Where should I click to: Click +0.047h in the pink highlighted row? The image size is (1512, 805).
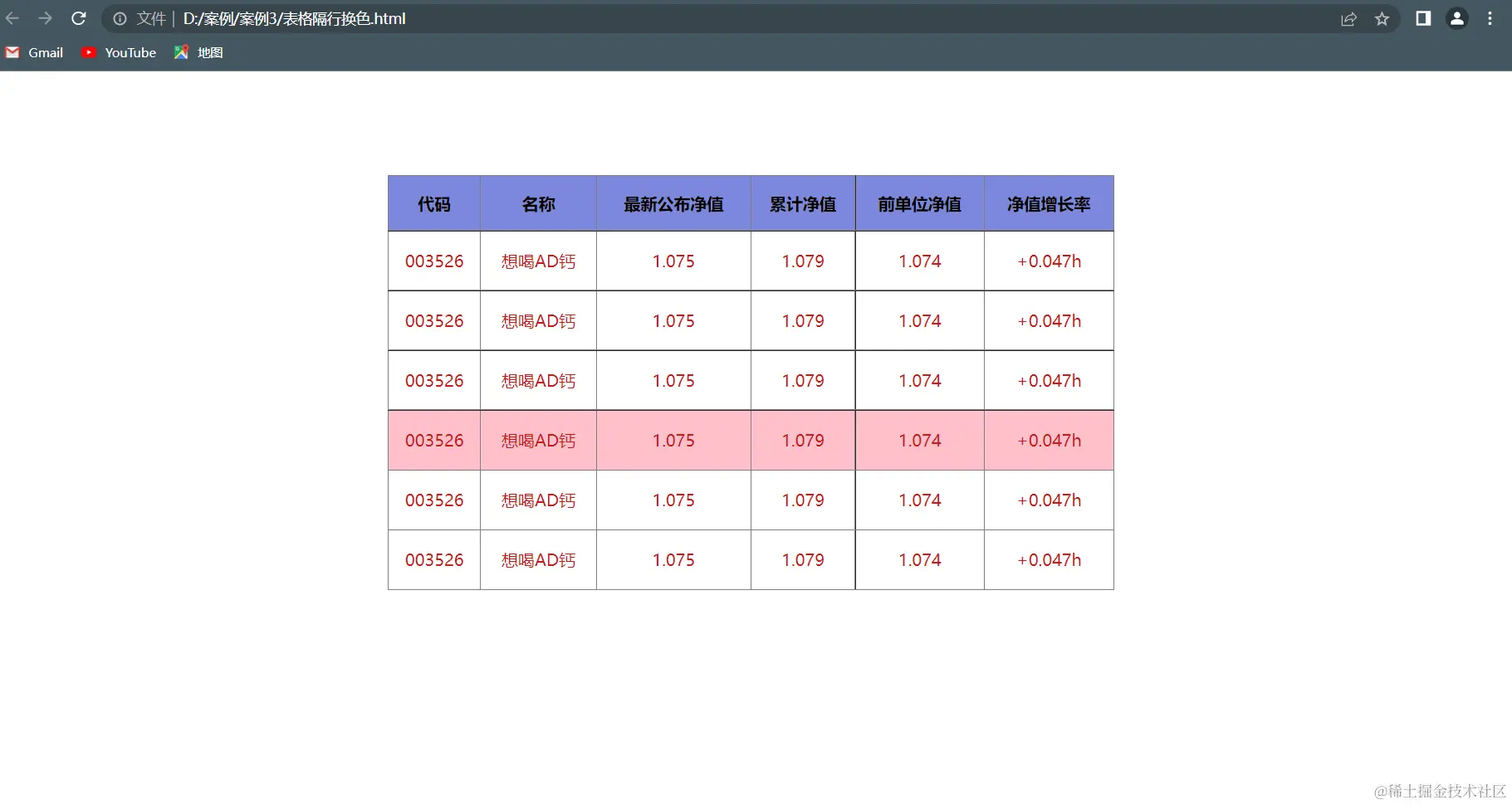click(1050, 441)
